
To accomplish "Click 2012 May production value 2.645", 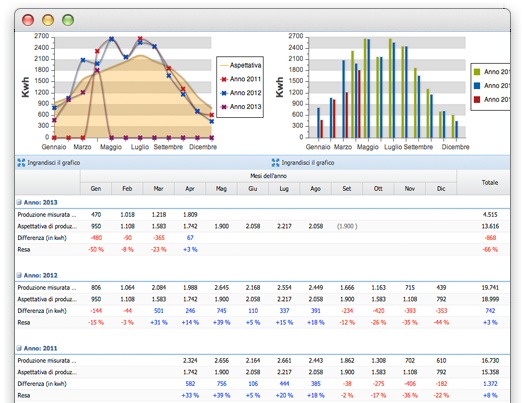I will tap(221, 288).
